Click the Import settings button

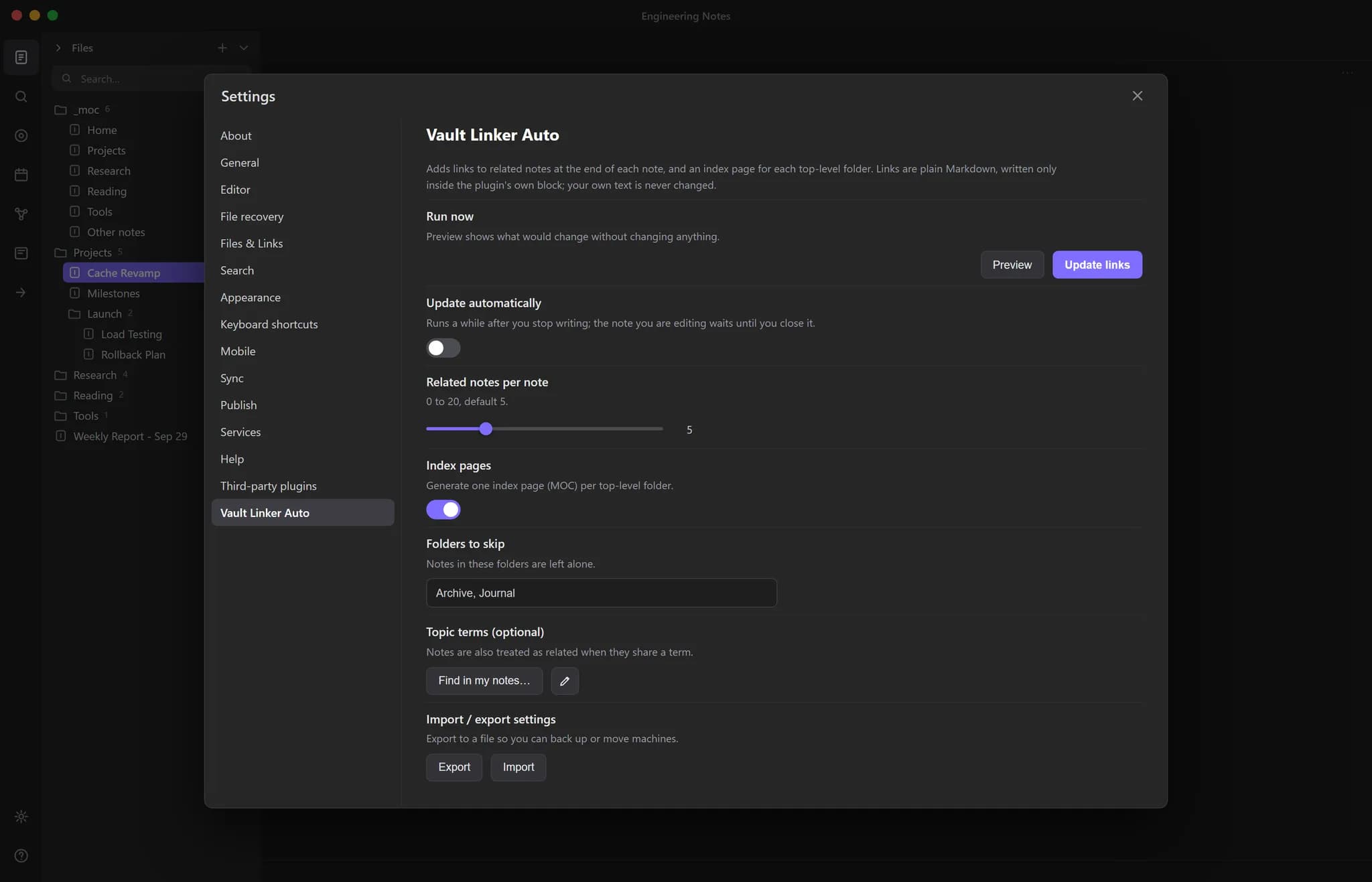[x=519, y=767]
